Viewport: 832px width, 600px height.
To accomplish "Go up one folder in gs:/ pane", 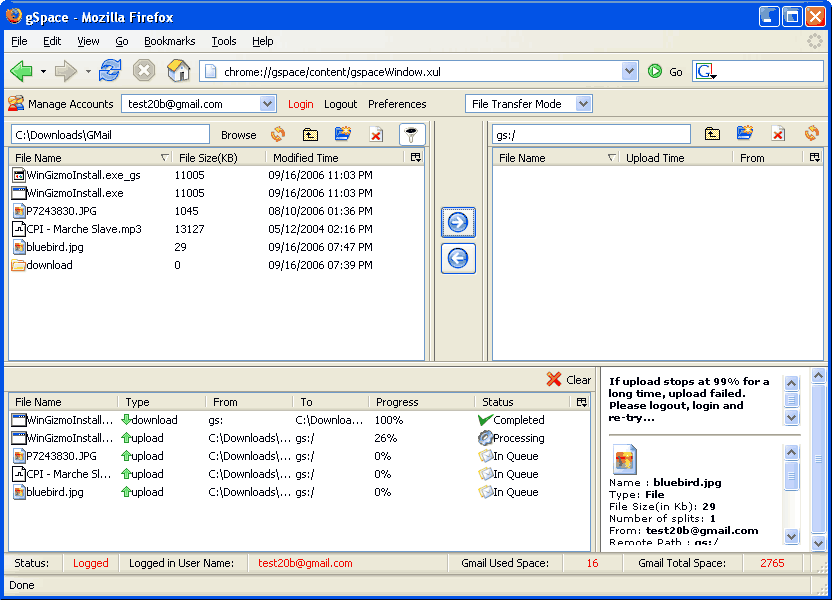I will click(x=712, y=134).
